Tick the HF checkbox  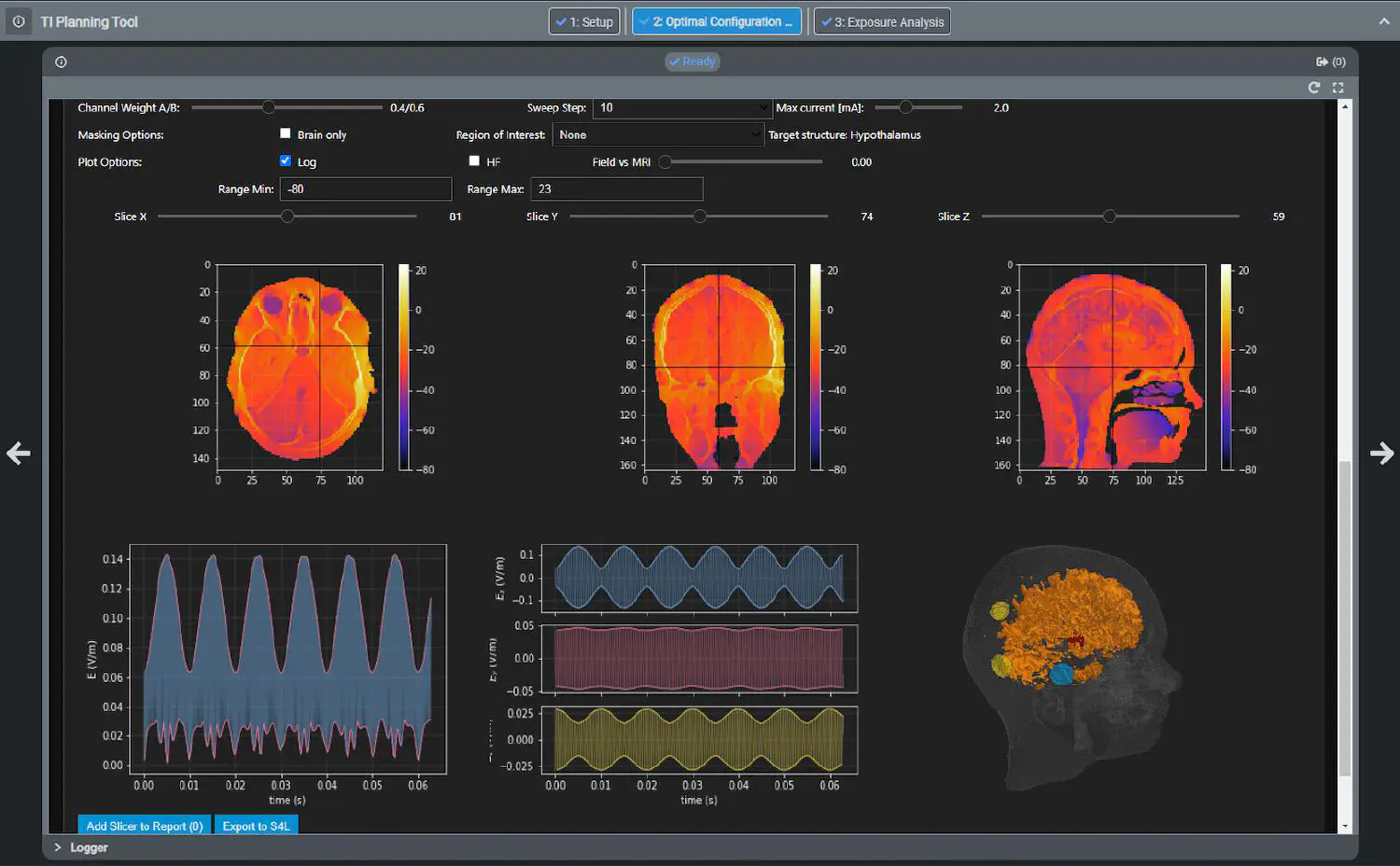pos(474,161)
